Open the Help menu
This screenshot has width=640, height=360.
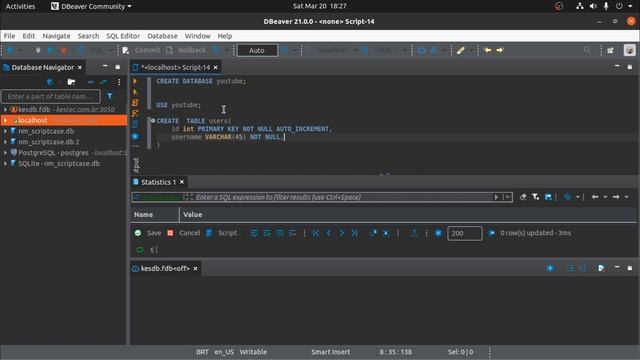pos(224,36)
